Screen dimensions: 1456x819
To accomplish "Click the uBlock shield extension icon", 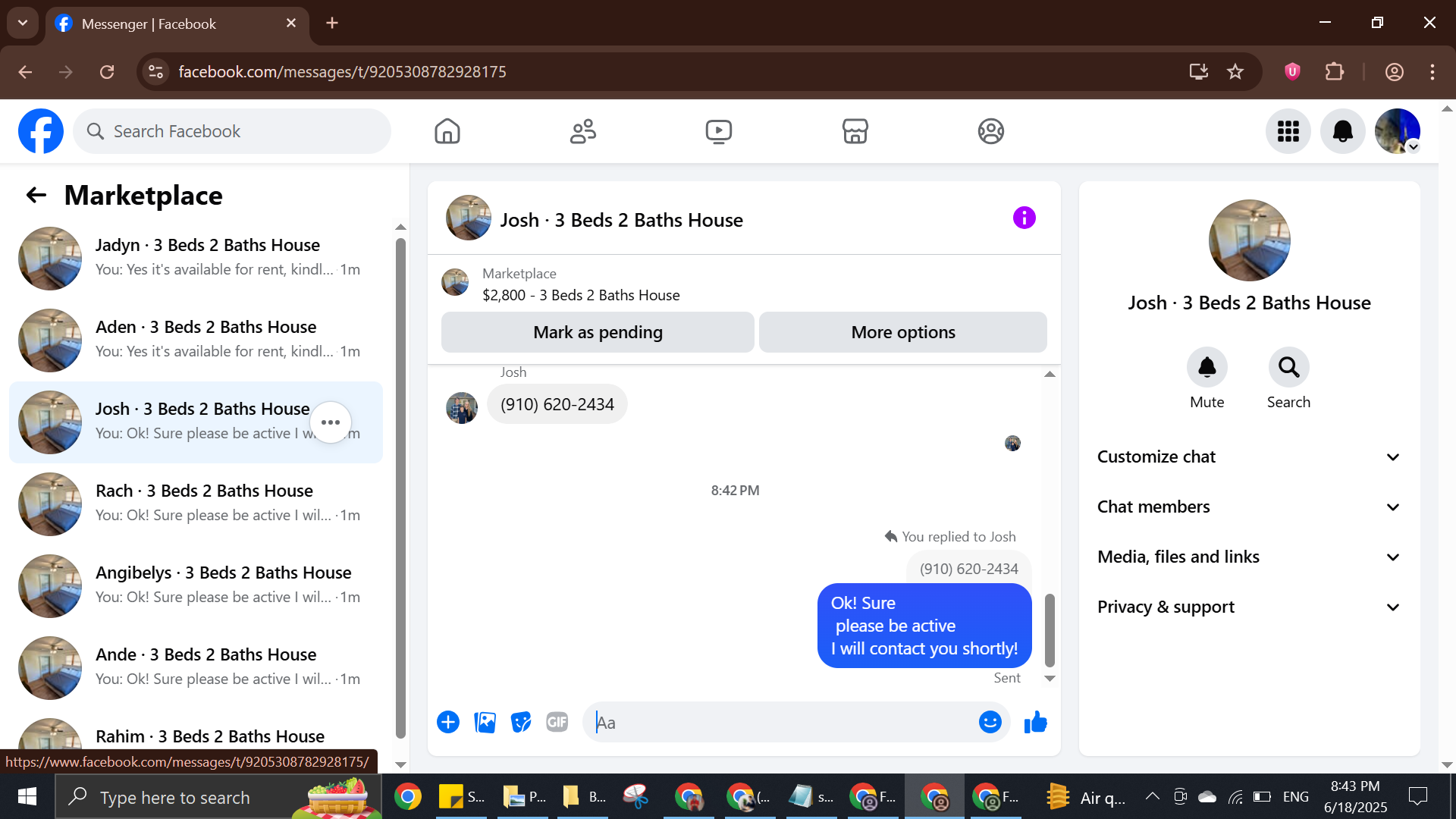I will coord(1292,71).
